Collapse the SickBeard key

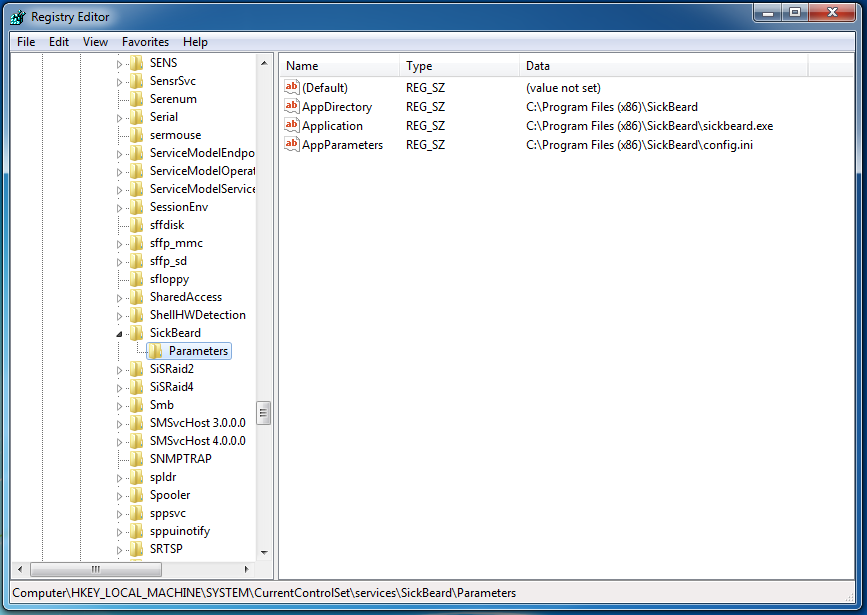pos(119,334)
